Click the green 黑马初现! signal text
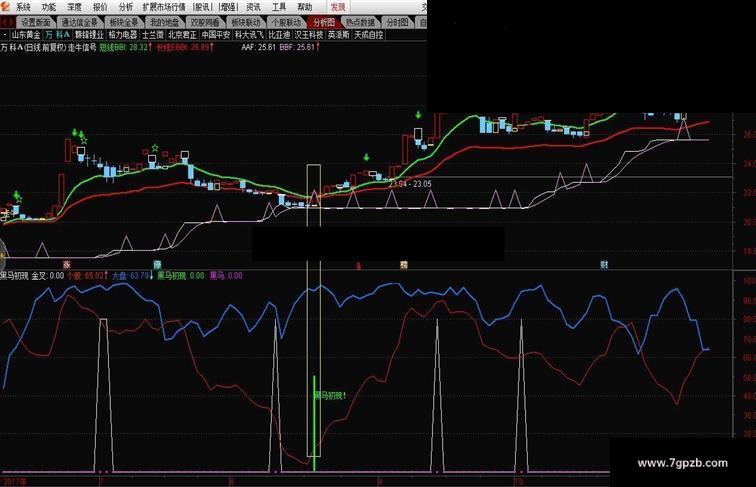The image size is (756, 487). point(330,396)
